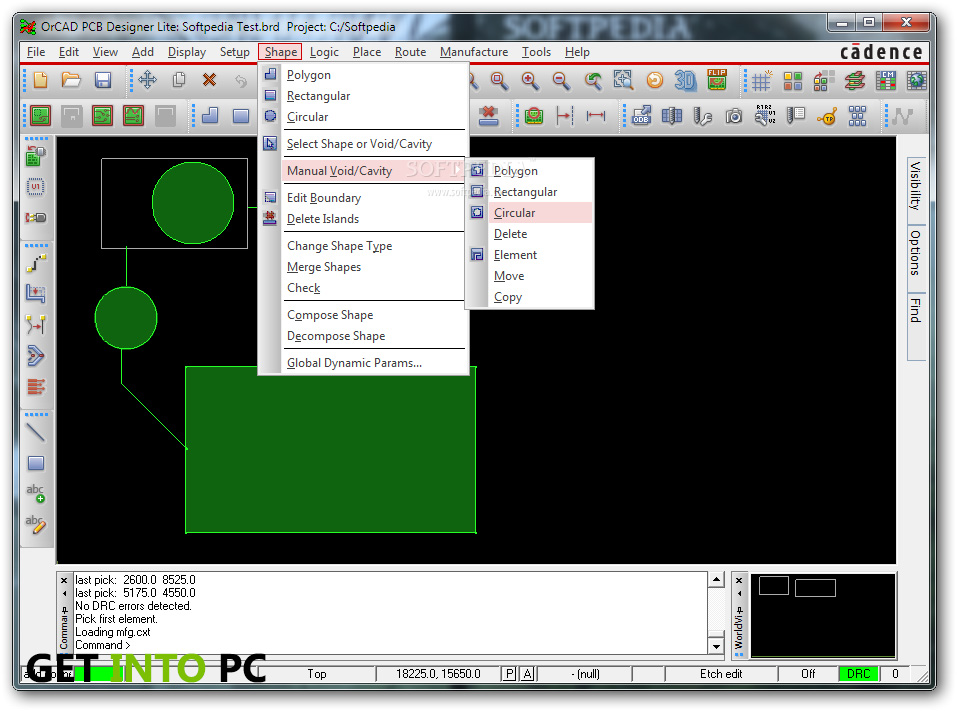This screenshot has width=957, height=711.
Task: Click the Shape Add polygon toolbar icon
Action: [210, 115]
